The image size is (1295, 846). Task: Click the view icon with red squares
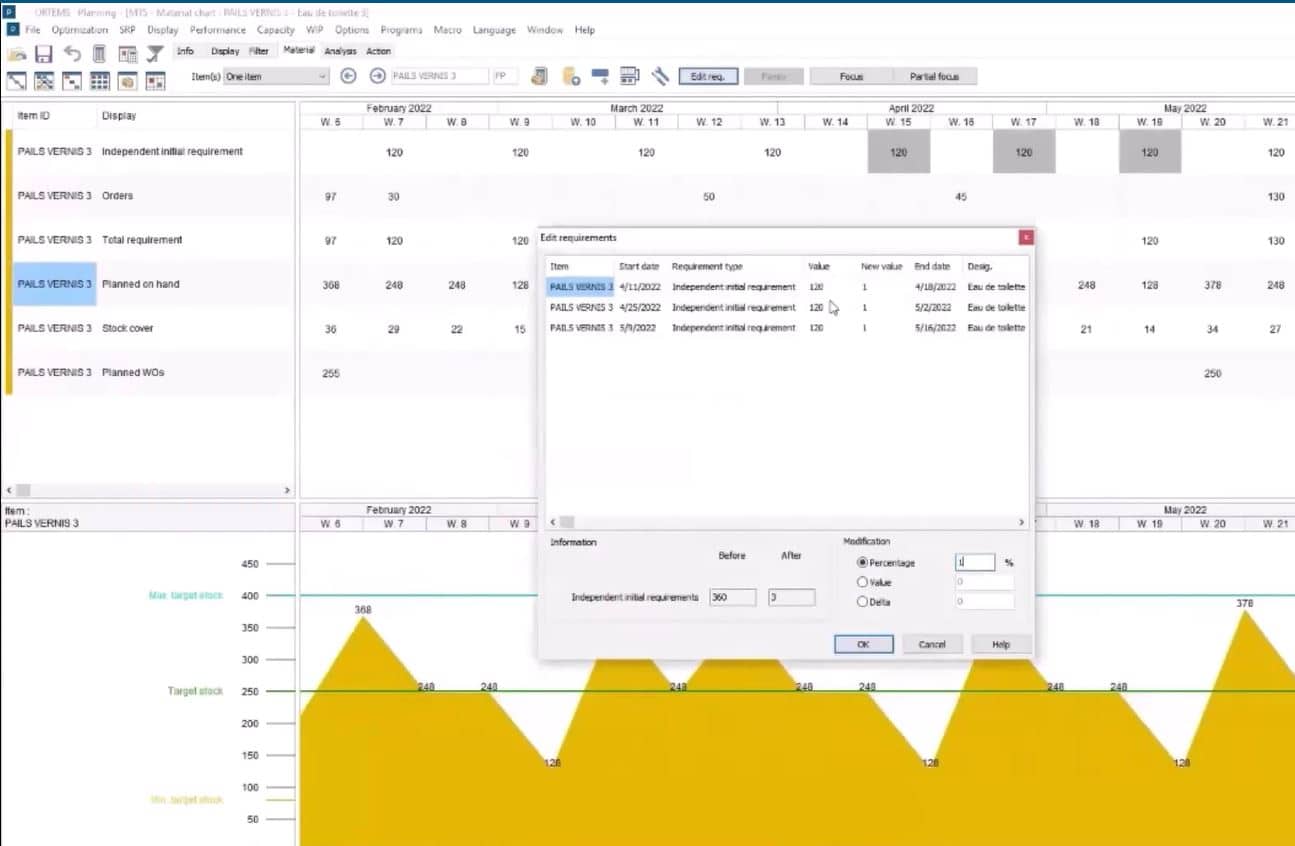point(155,80)
